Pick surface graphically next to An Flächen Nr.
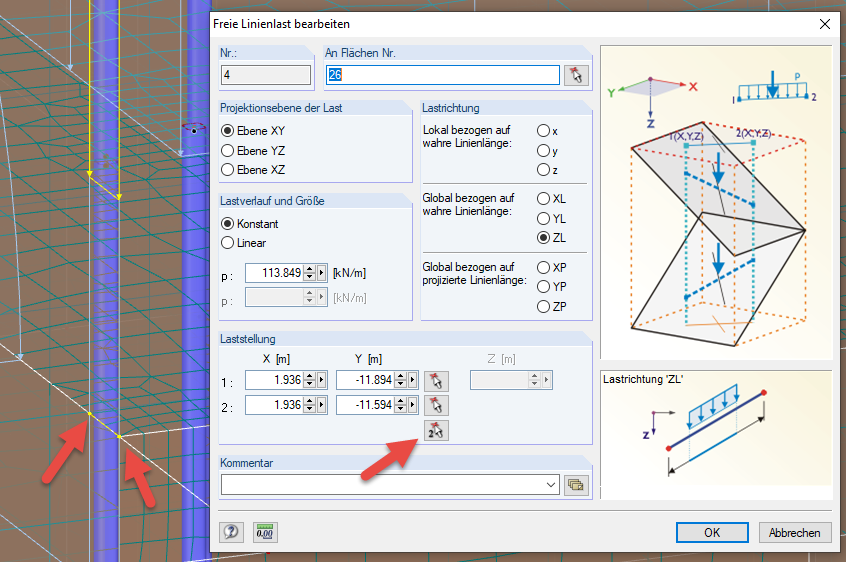 (576, 75)
